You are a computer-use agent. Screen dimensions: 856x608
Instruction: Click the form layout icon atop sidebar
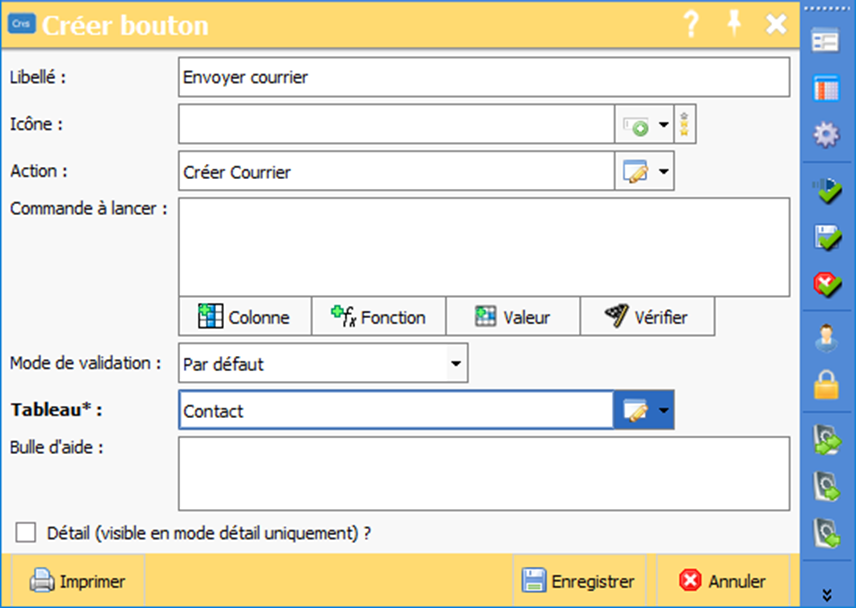click(826, 41)
